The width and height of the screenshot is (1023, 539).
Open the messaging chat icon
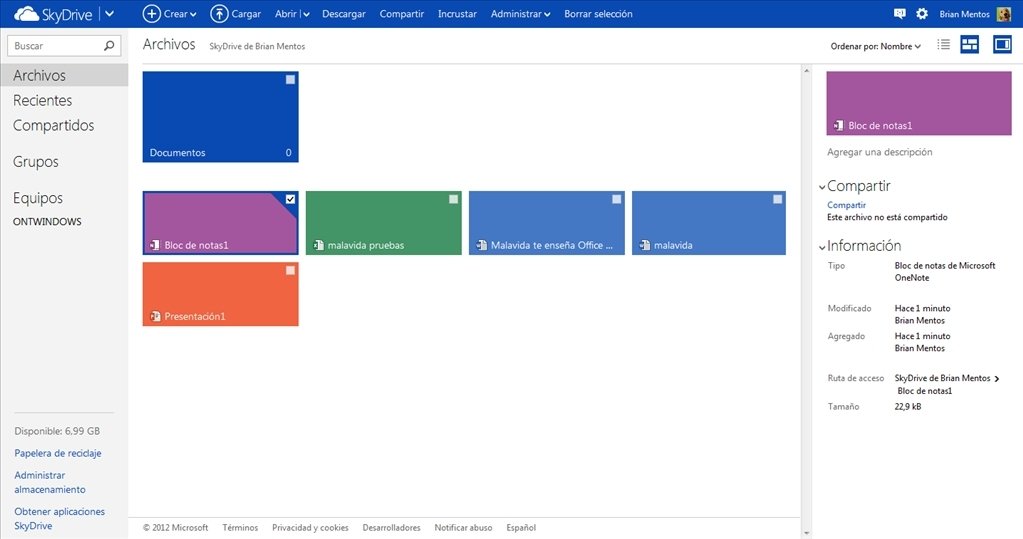click(900, 14)
